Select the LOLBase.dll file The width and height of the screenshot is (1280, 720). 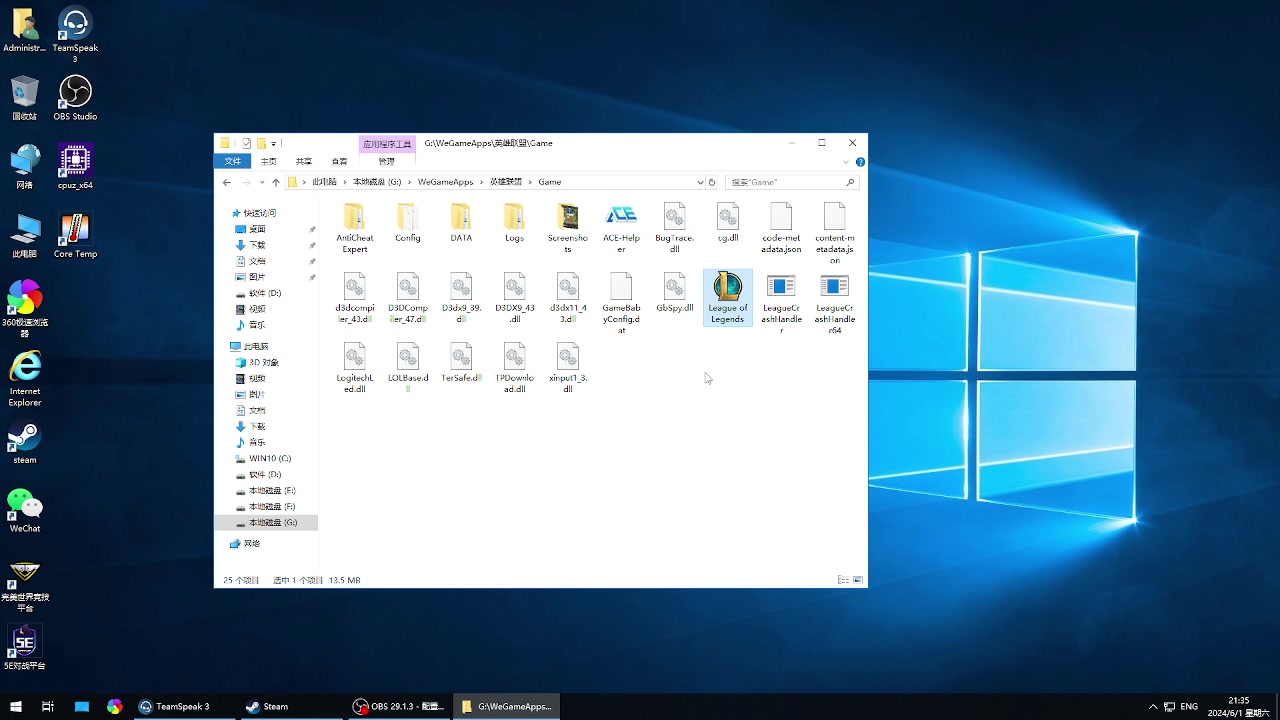[x=407, y=368]
